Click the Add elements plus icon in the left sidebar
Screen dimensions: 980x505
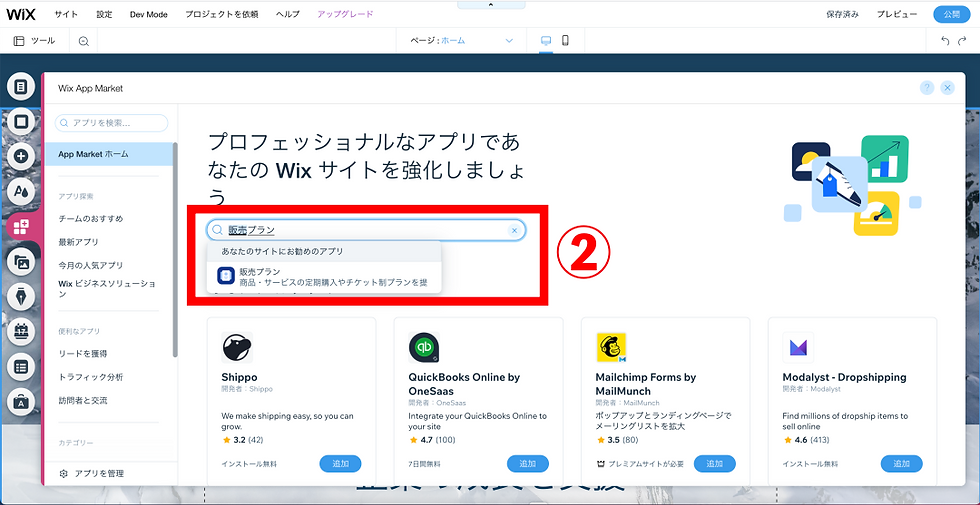pos(21,156)
